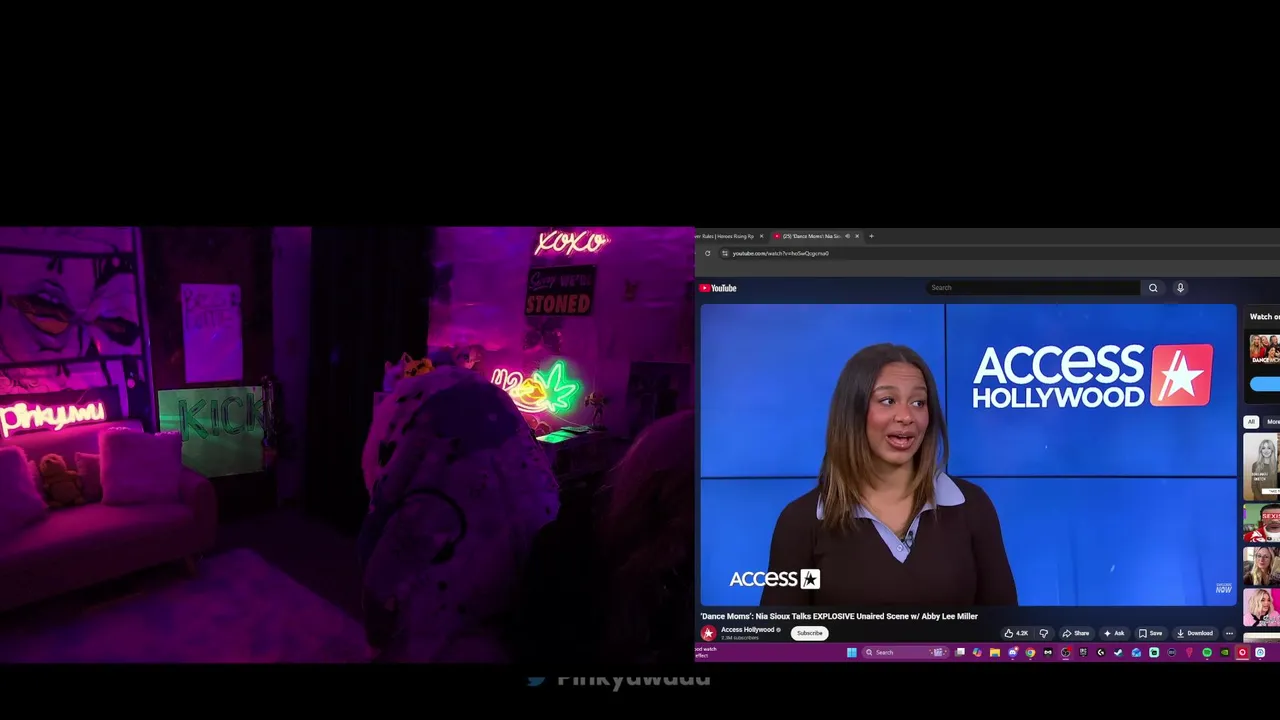The width and height of the screenshot is (1280, 720).
Task: Reload the page with the browser refresh icon
Action: coord(707,253)
